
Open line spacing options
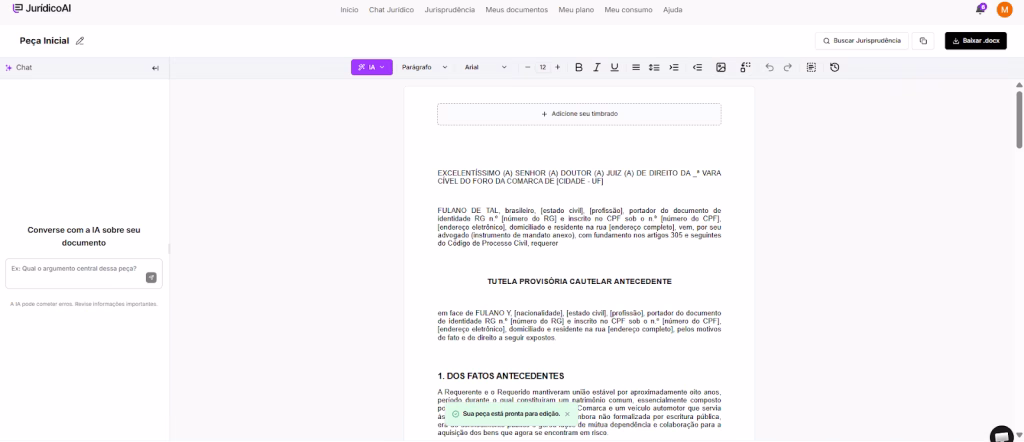[x=654, y=67]
